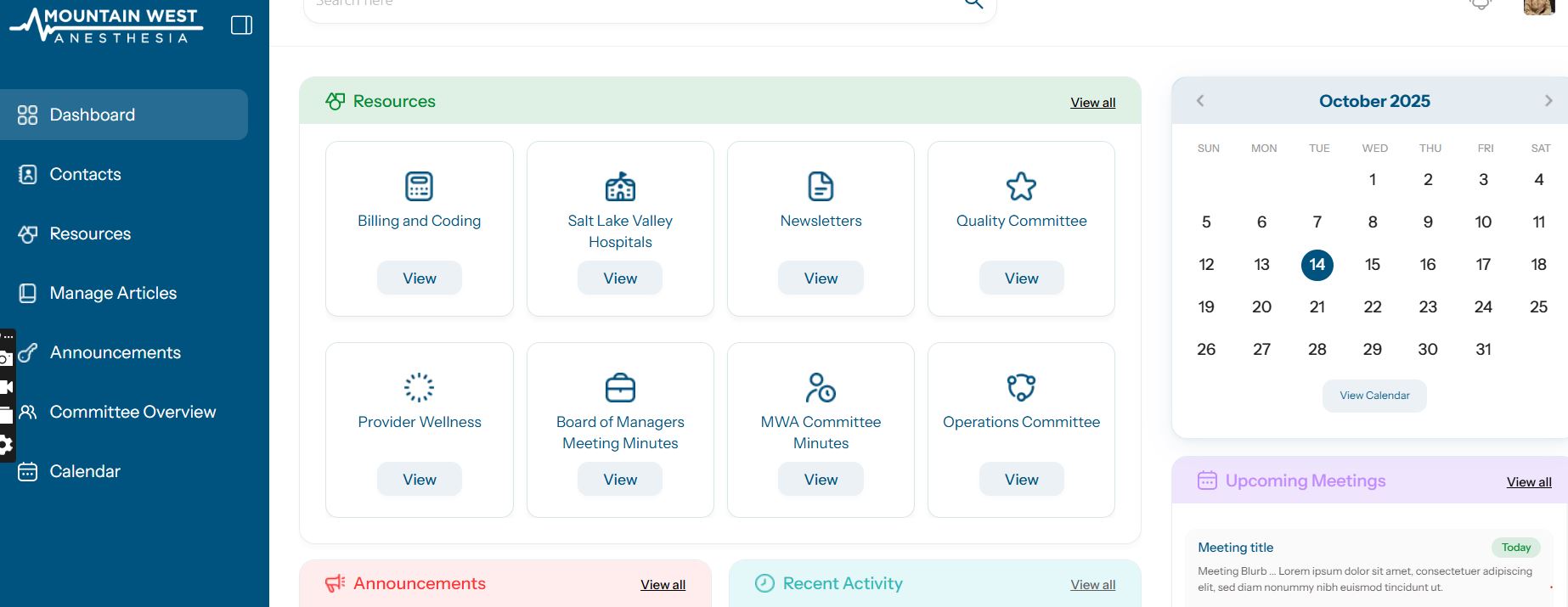1568x607 pixels.
Task: Select Committee Overview in the sidebar
Action: [133, 412]
